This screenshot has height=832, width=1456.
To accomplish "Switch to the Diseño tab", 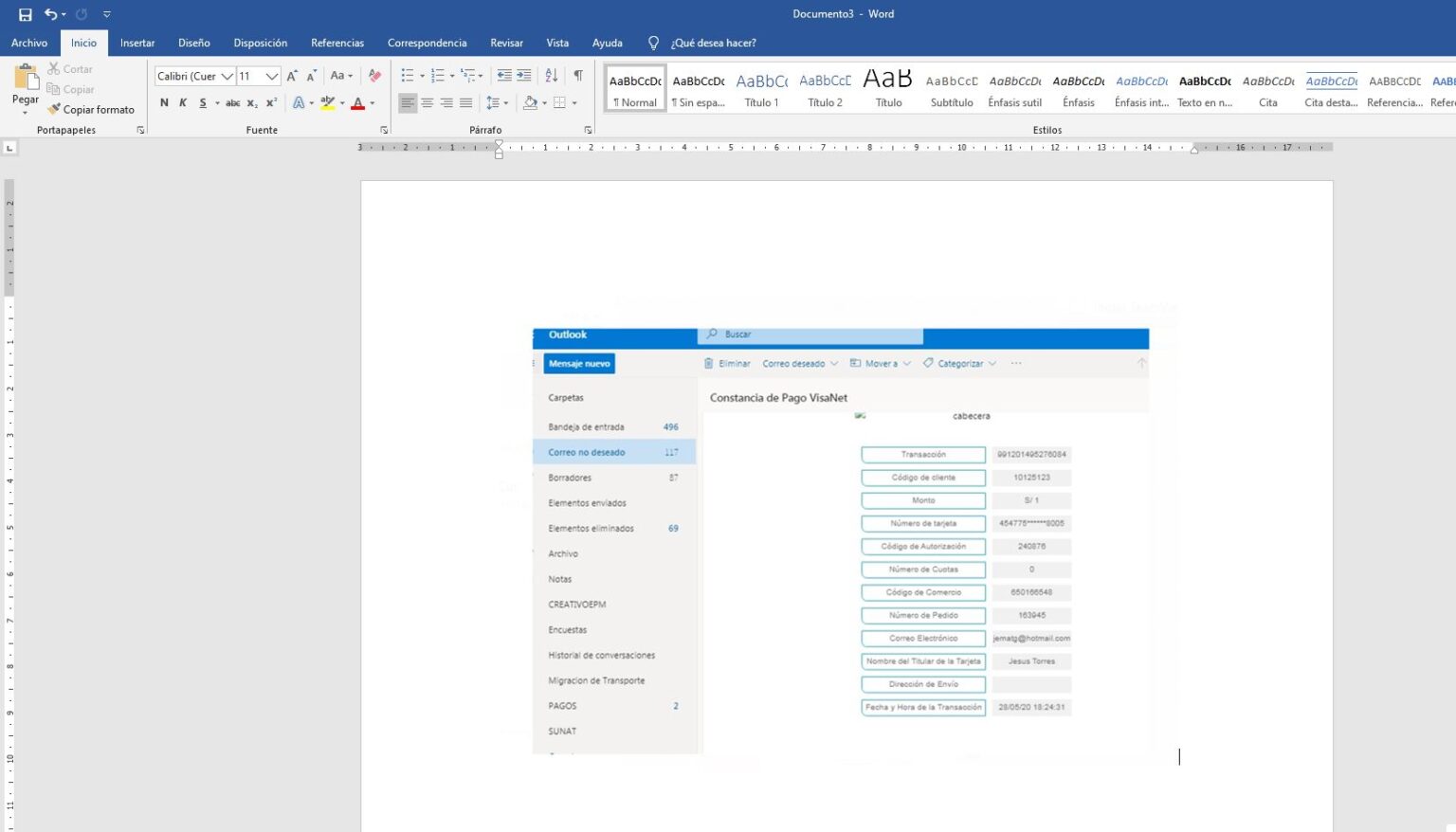I will (x=194, y=43).
